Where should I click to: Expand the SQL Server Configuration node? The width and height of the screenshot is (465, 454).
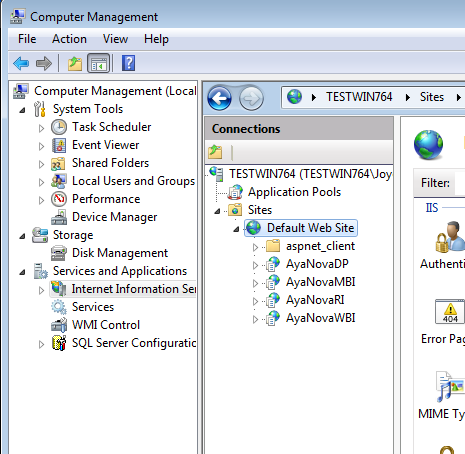[x=41, y=344]
